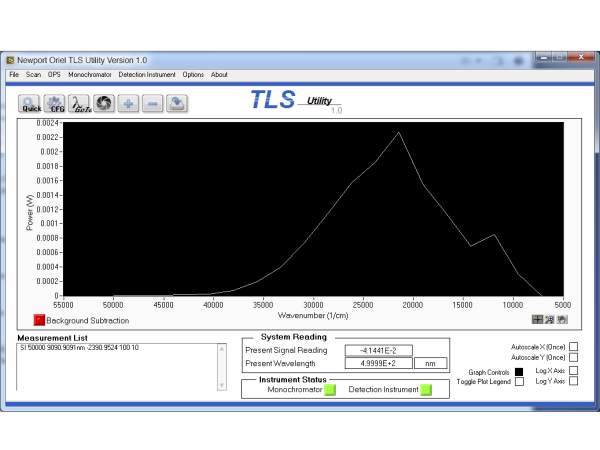The width and height of the screenshot is (600, 450).
Task: Click the nm wavelength units field
Action: (x=431, y=364)
